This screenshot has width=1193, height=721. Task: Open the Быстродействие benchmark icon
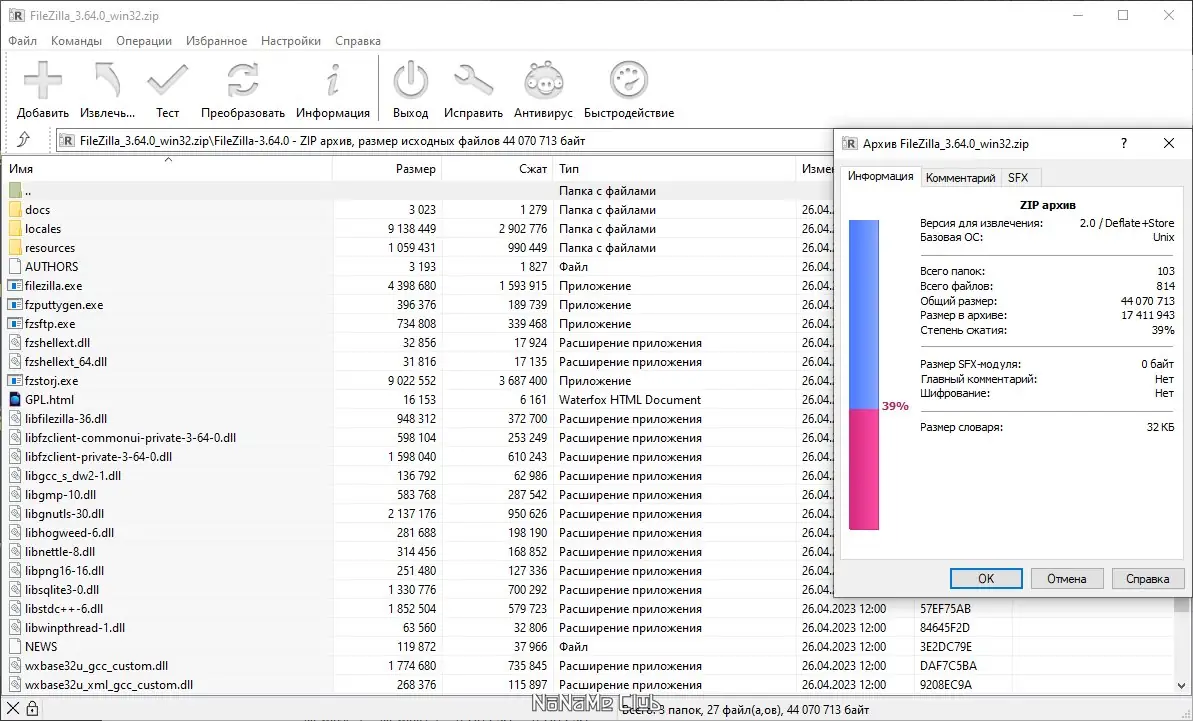[629, 79]
